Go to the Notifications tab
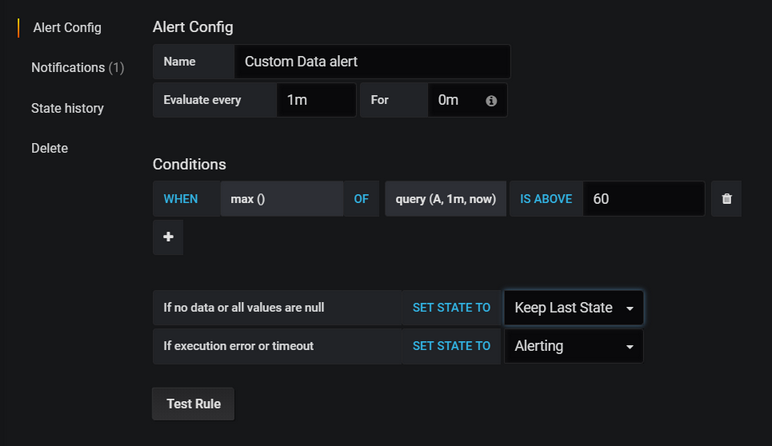The height and width of the screenshot is (446, 772). (77, 67)
